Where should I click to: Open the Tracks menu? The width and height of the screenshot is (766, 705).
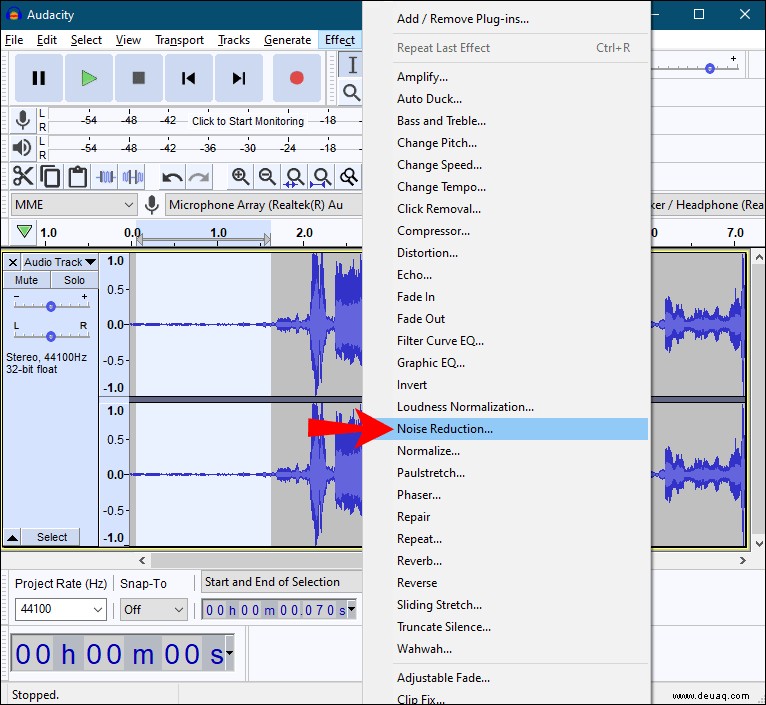tap(234, 40)
